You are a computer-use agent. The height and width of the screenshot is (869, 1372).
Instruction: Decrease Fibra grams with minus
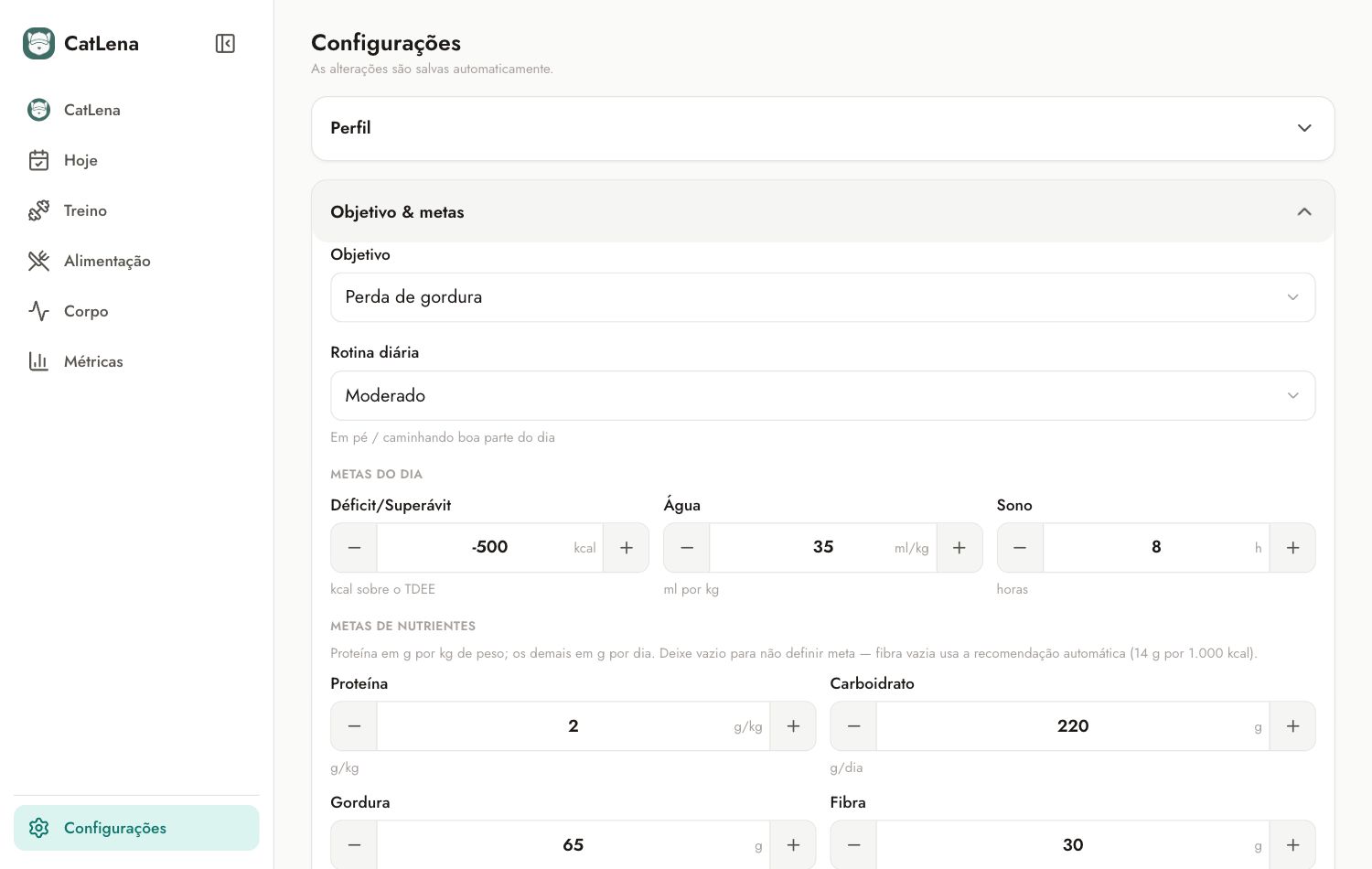tap(853, 845)
